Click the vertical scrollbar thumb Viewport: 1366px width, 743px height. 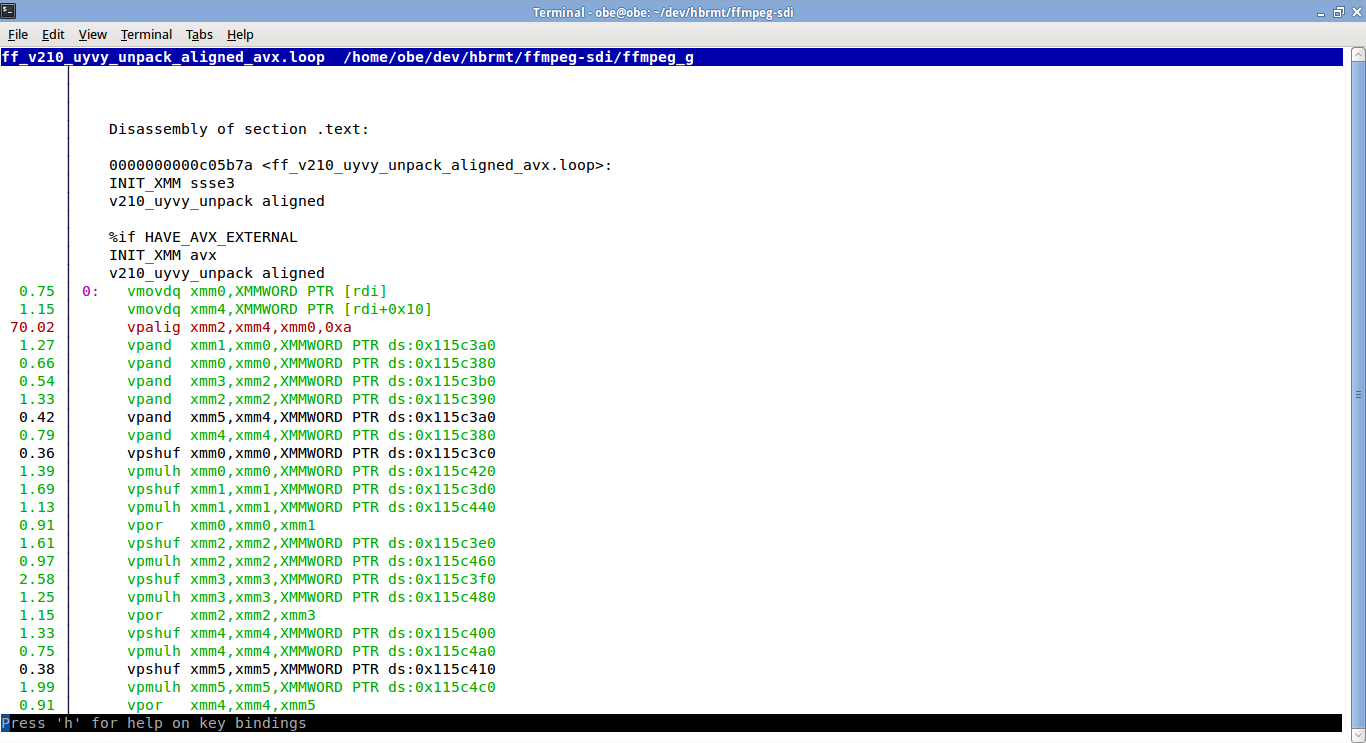(1358, 394)
